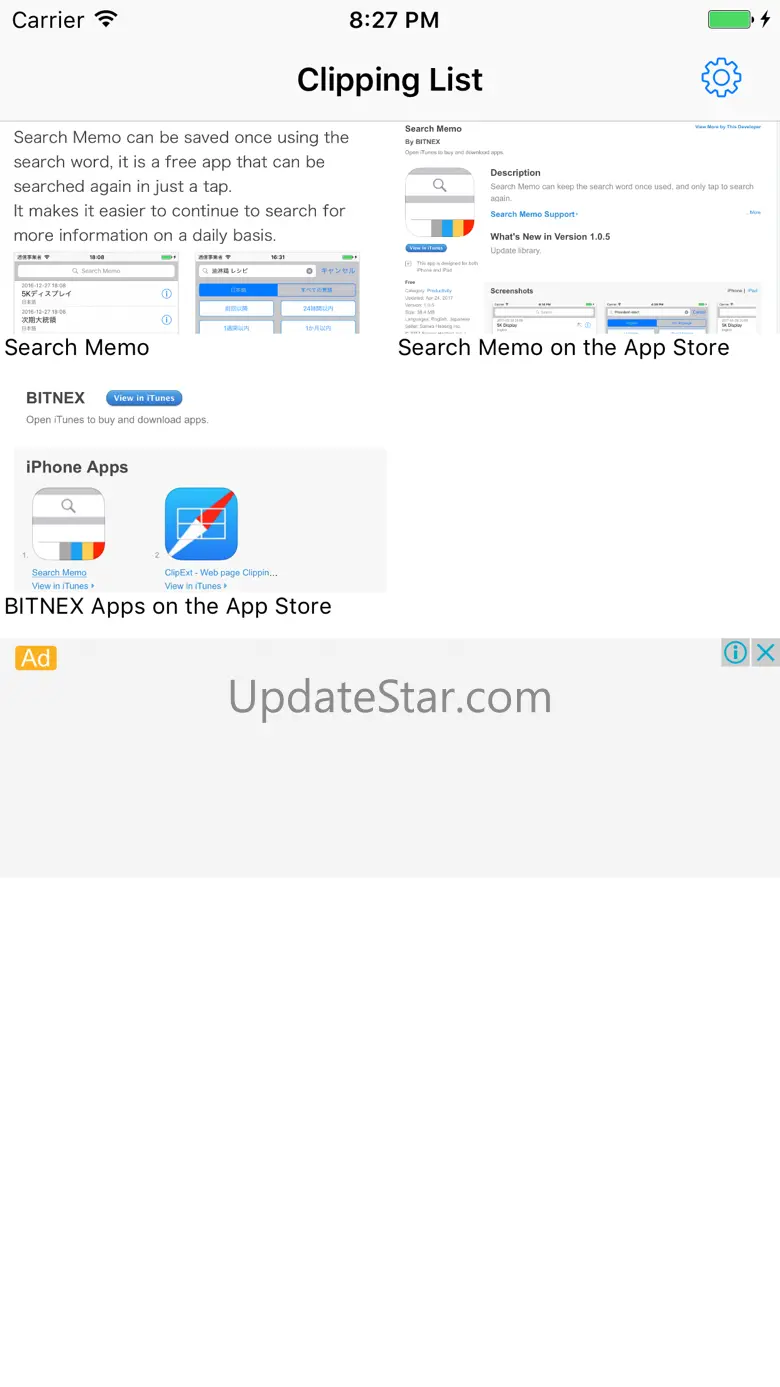Click the UpdateStar.com ad text
780x1387 pixels.
tap(390, 697)
